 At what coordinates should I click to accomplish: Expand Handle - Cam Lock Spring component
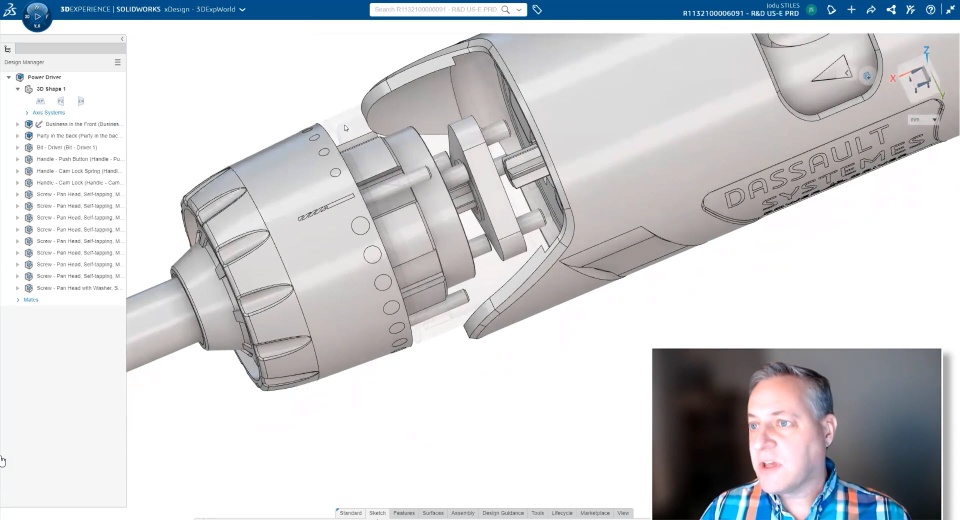18,171
